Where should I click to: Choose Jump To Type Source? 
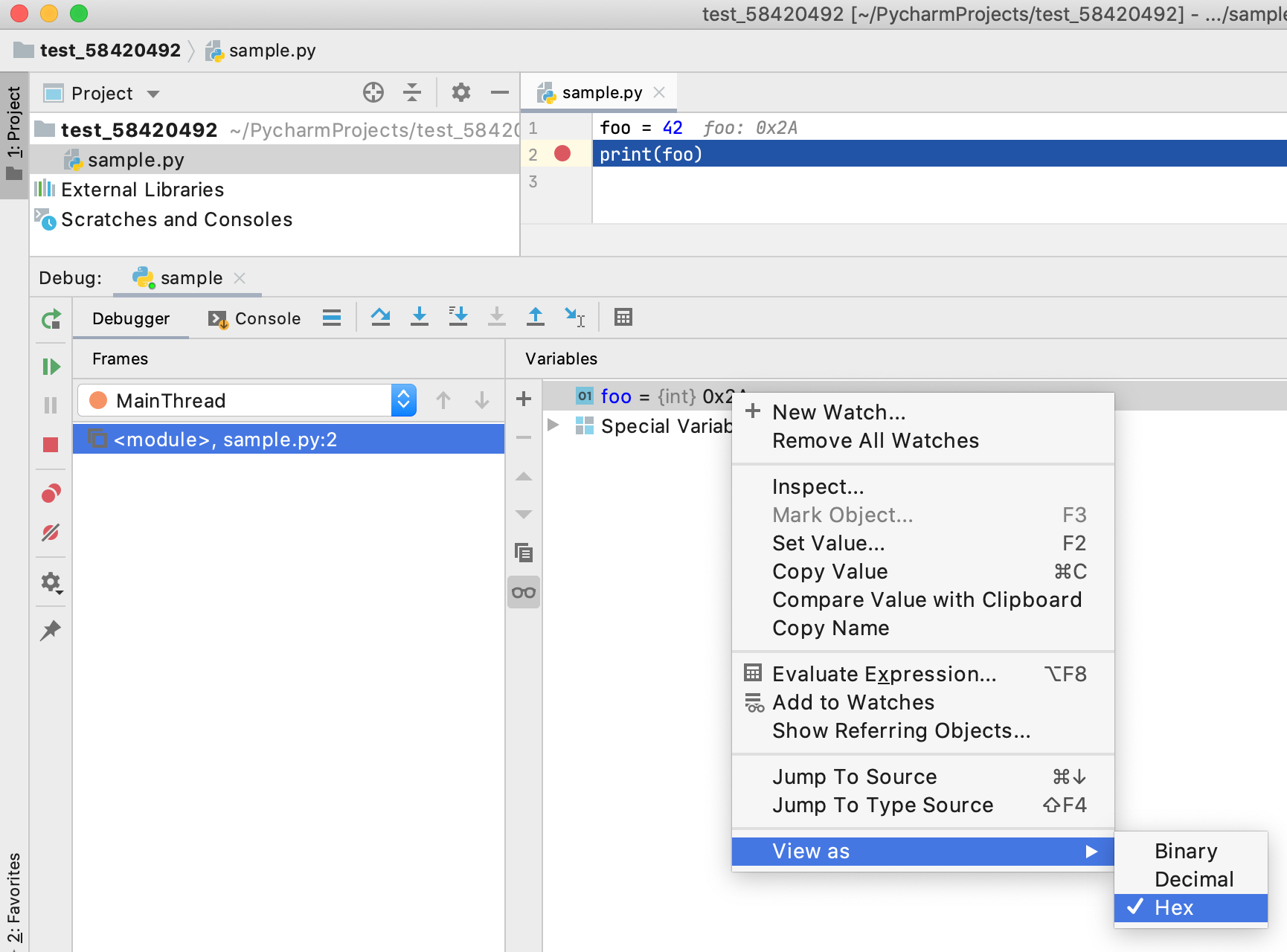point(922,805)
